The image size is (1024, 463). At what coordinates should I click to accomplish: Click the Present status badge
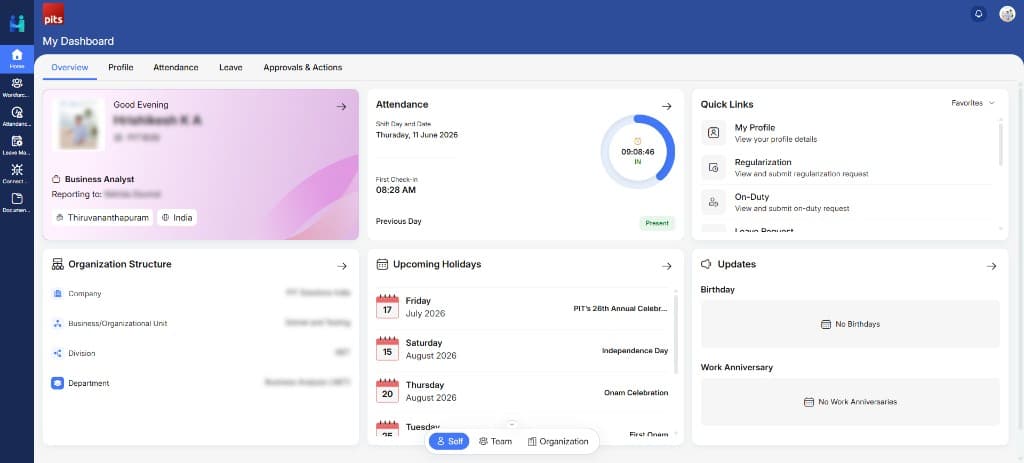tap(657, 223)
